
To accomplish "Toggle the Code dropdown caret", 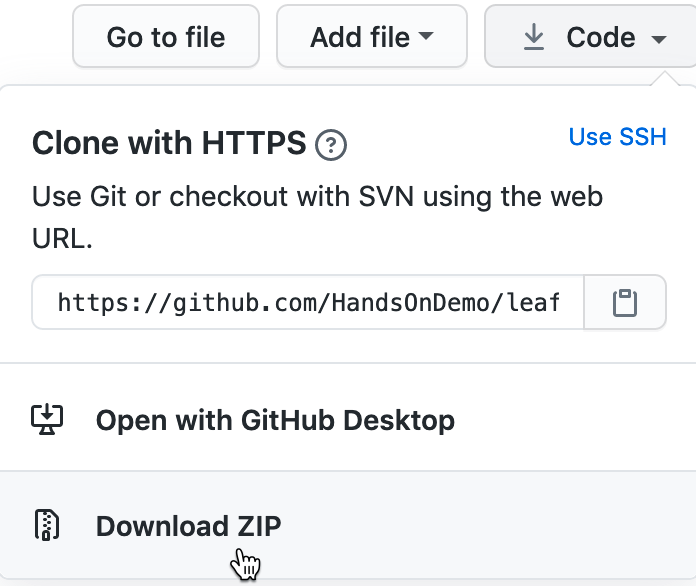I will click(x=658, y=39).
